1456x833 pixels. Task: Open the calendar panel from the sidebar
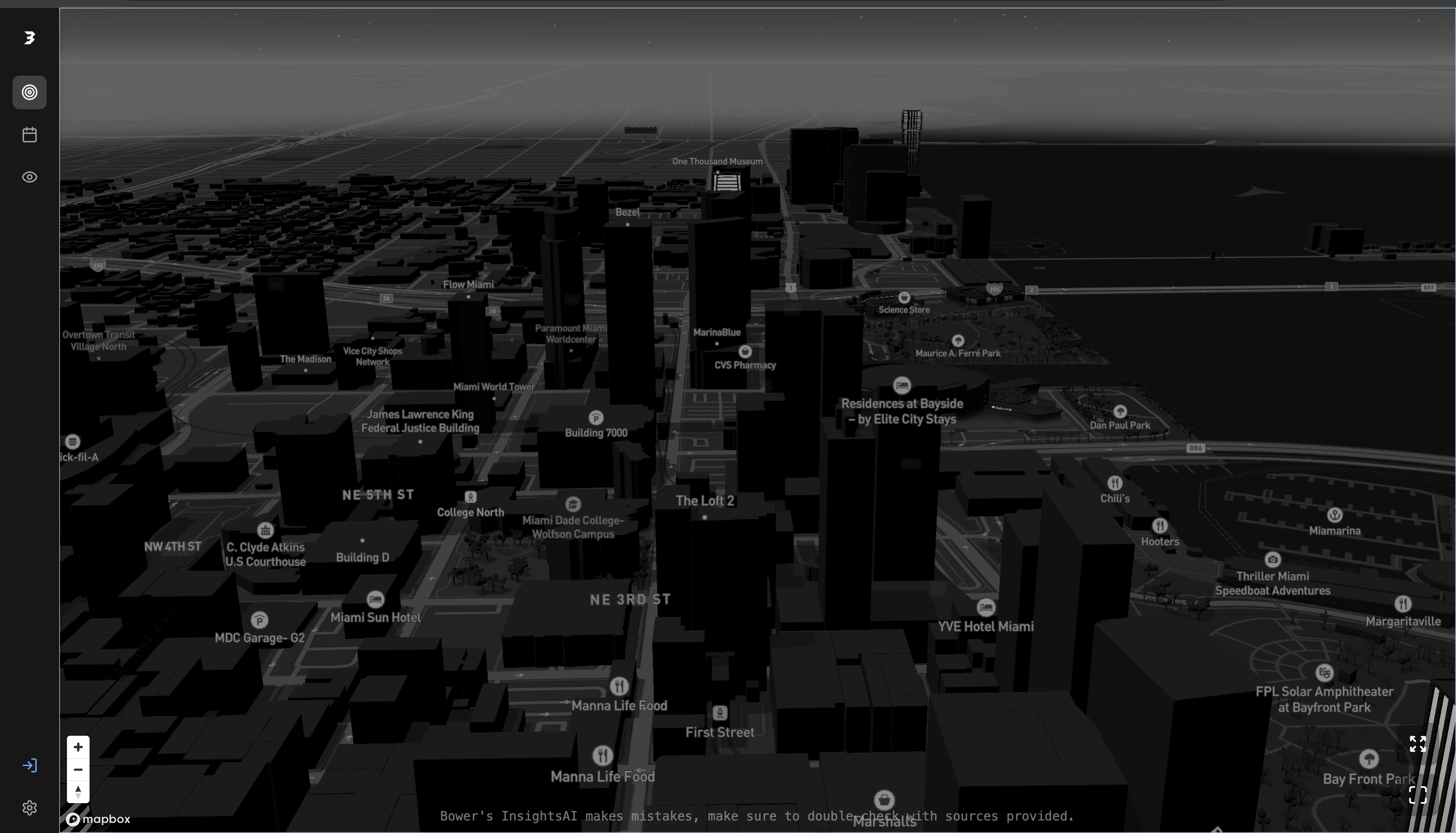coord(29,134)
